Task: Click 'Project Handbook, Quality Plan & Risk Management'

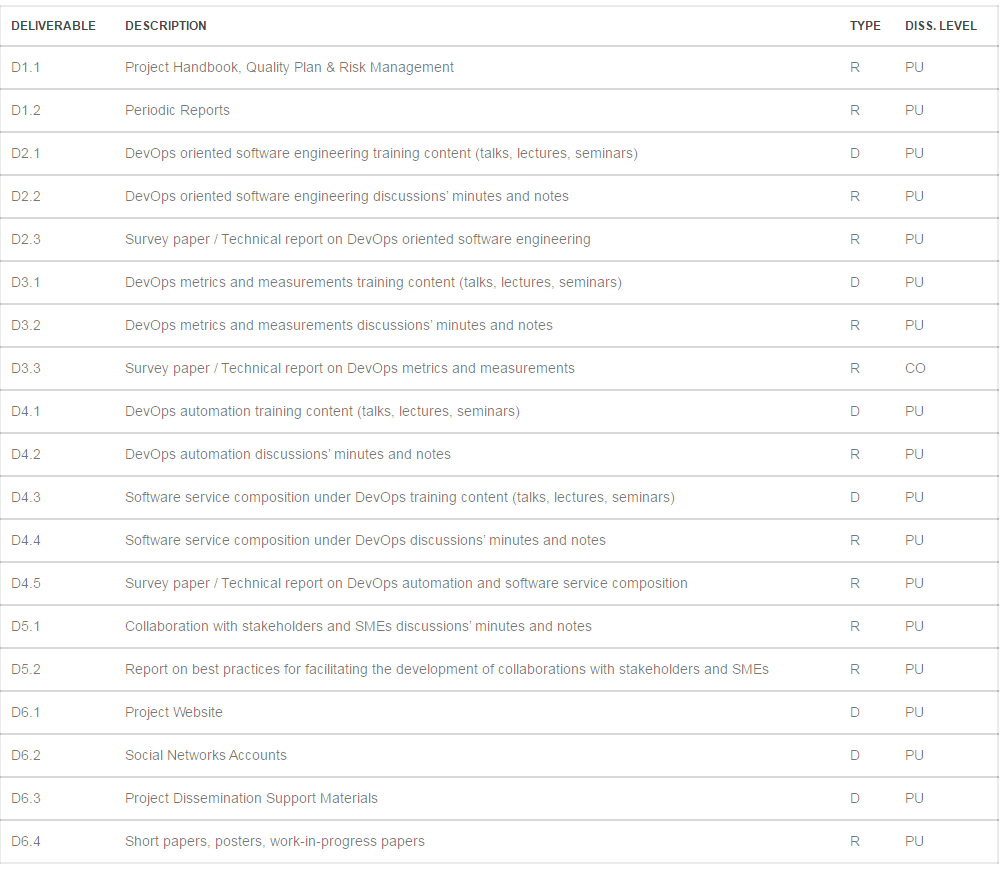Action: 289,68
